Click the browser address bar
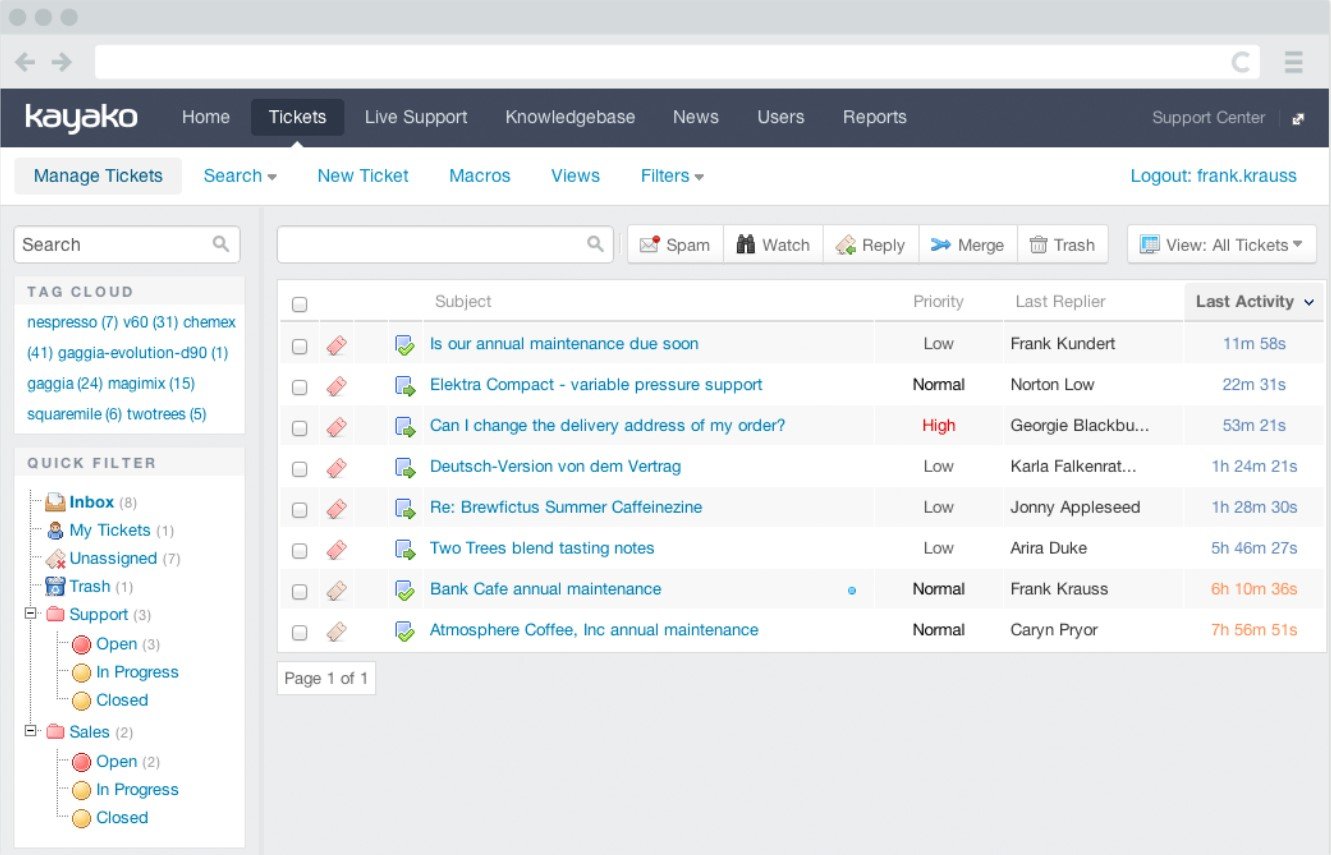 pyautogui.click(x=679, y=62)
